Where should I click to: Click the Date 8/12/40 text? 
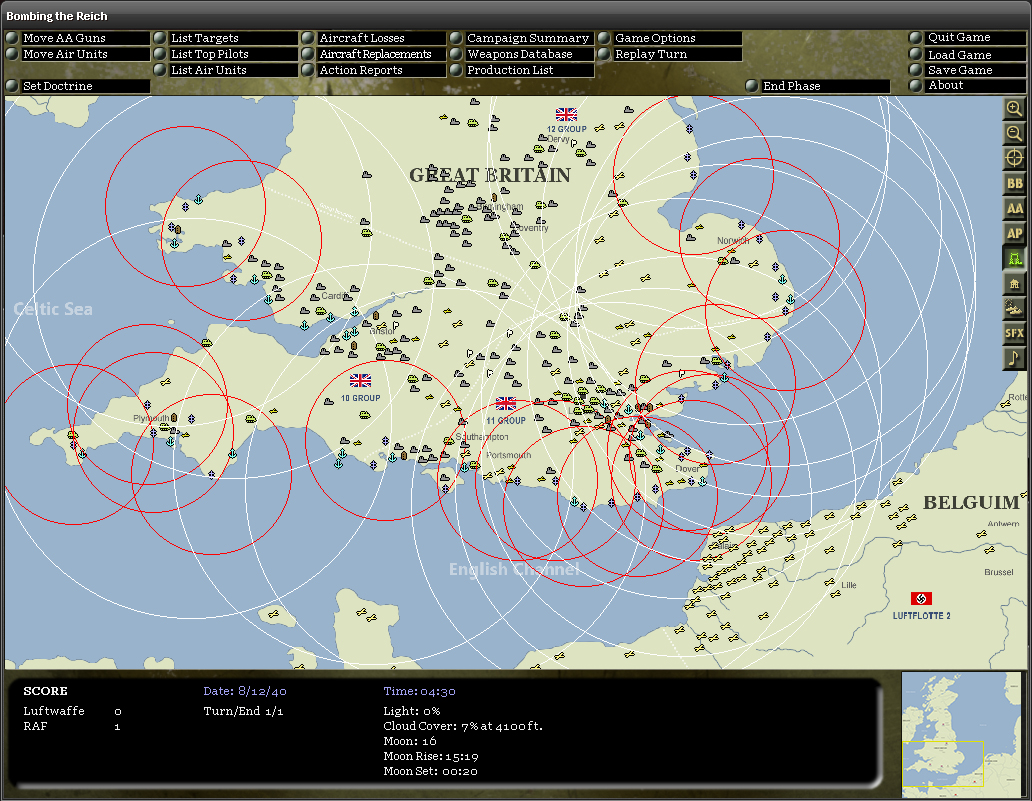pos(245,691)
